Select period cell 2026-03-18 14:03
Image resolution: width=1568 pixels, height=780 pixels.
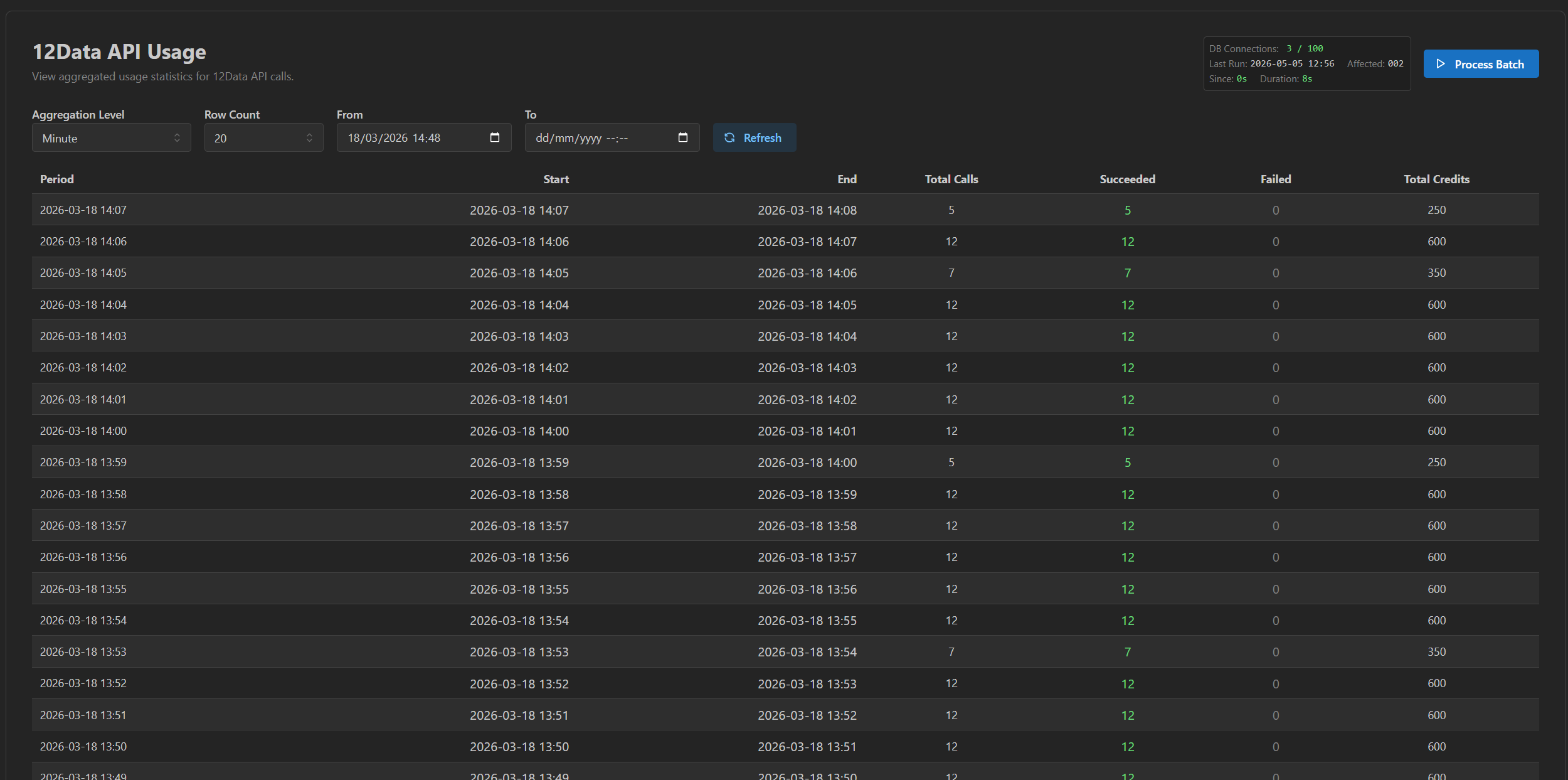click(83, 336)
